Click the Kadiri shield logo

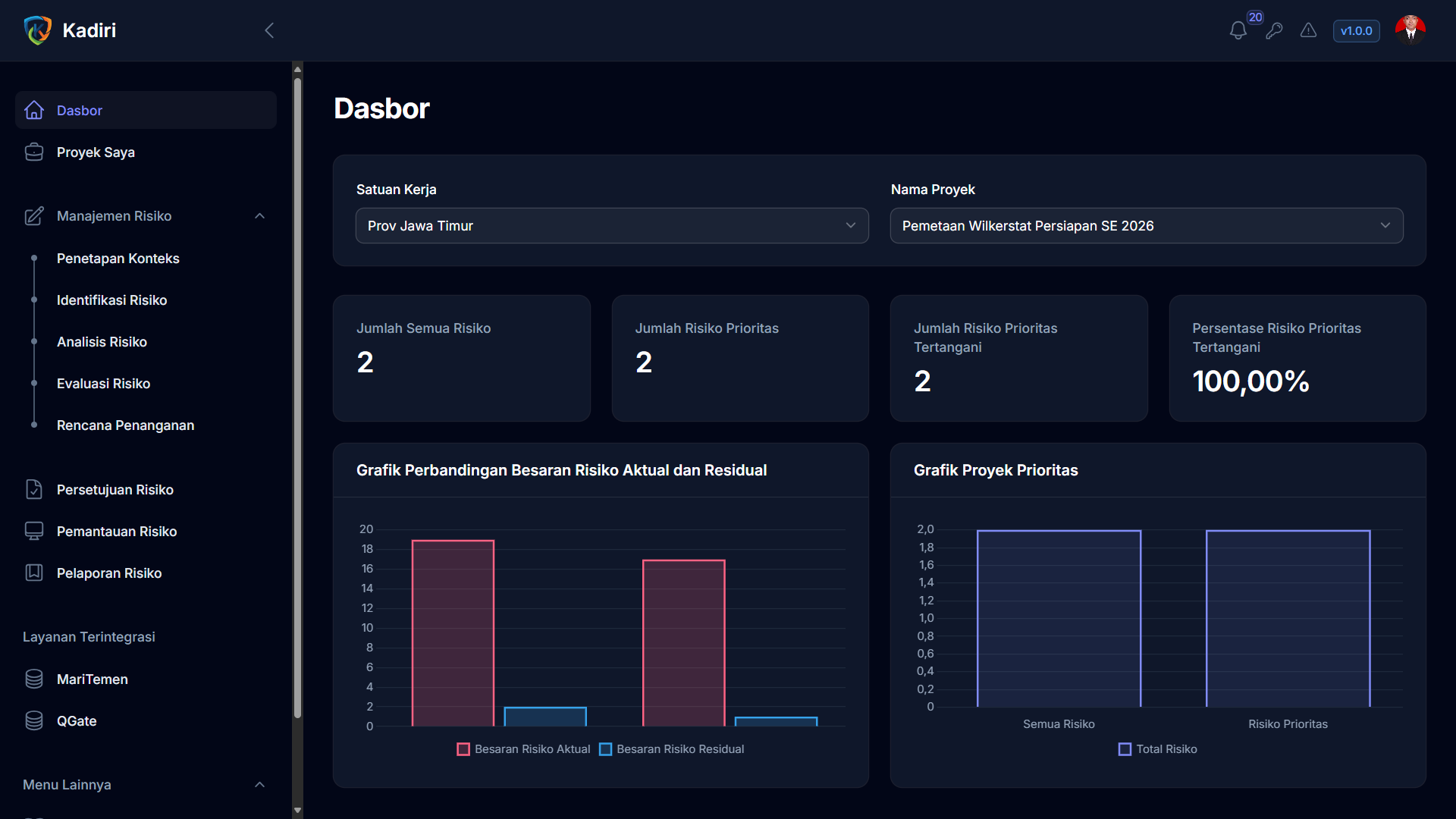pos(37,30)
